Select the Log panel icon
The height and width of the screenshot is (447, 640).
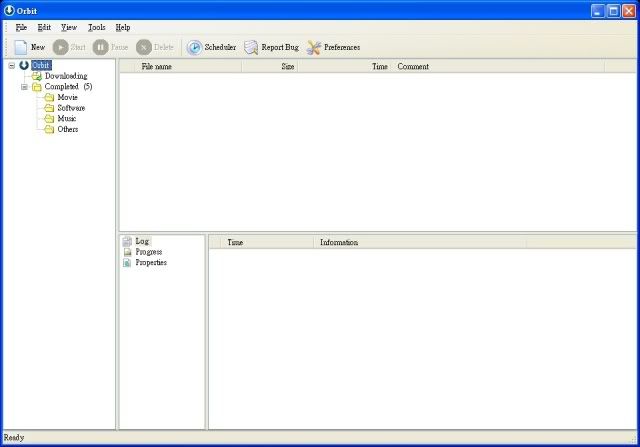pos(127,241)
